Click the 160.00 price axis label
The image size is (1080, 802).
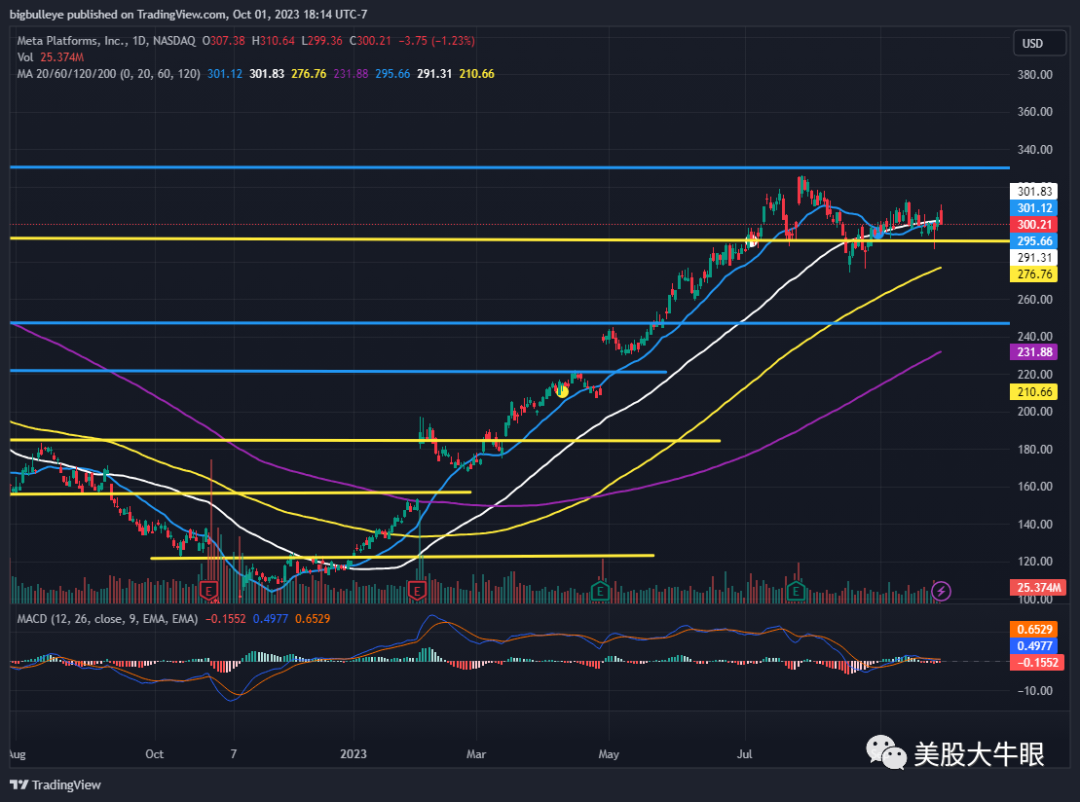[x=1035, y=486]
